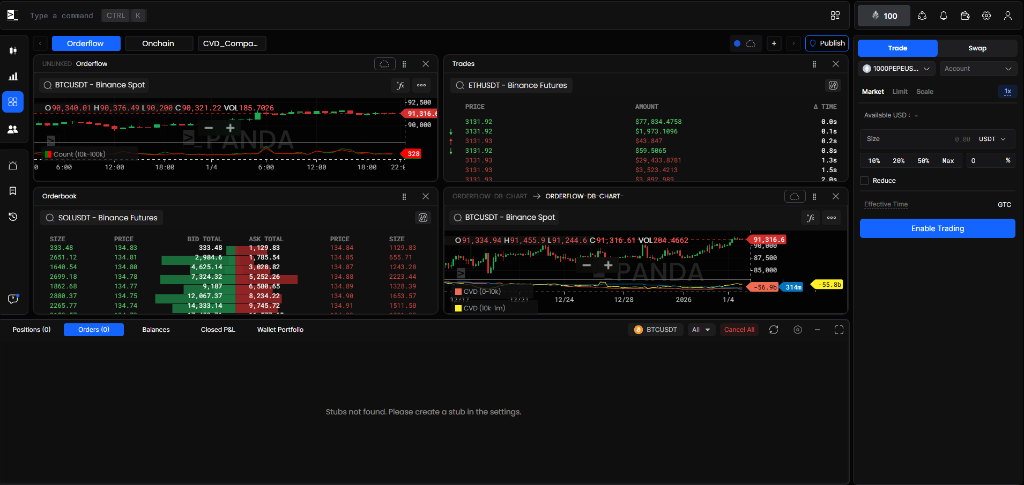Switch to Swap tab
This screenshot has width=1024, height=485.
pyautogui.click(x=978, y=48)
